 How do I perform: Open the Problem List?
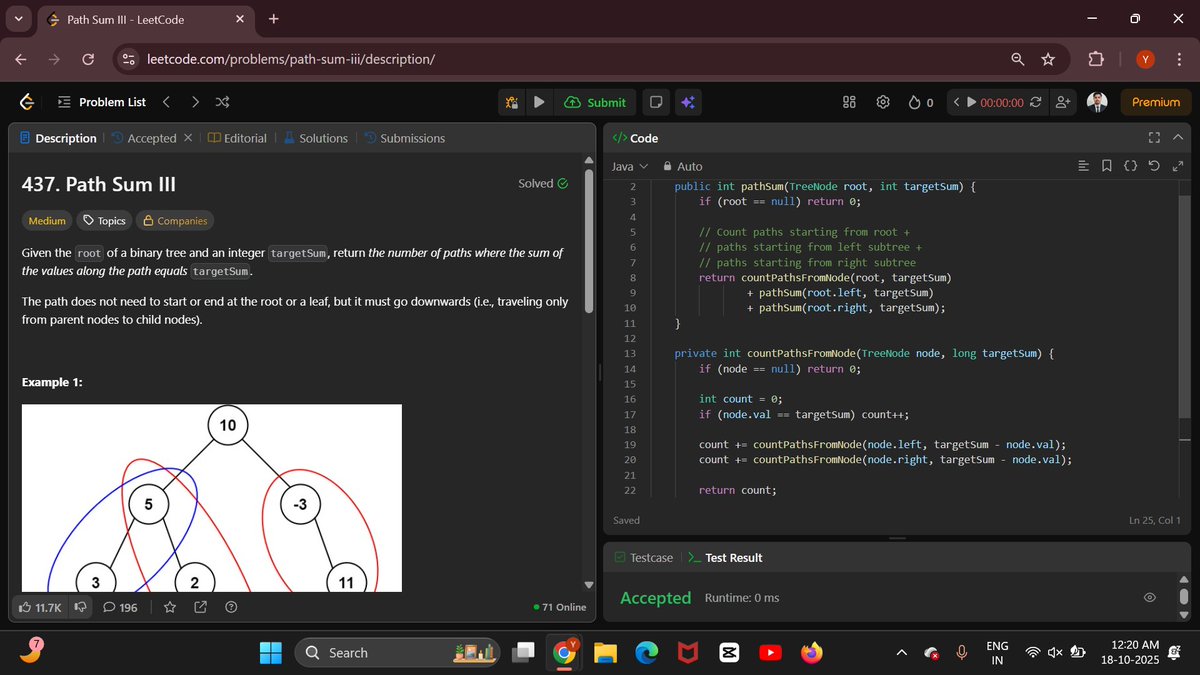[x=101, y=102]
